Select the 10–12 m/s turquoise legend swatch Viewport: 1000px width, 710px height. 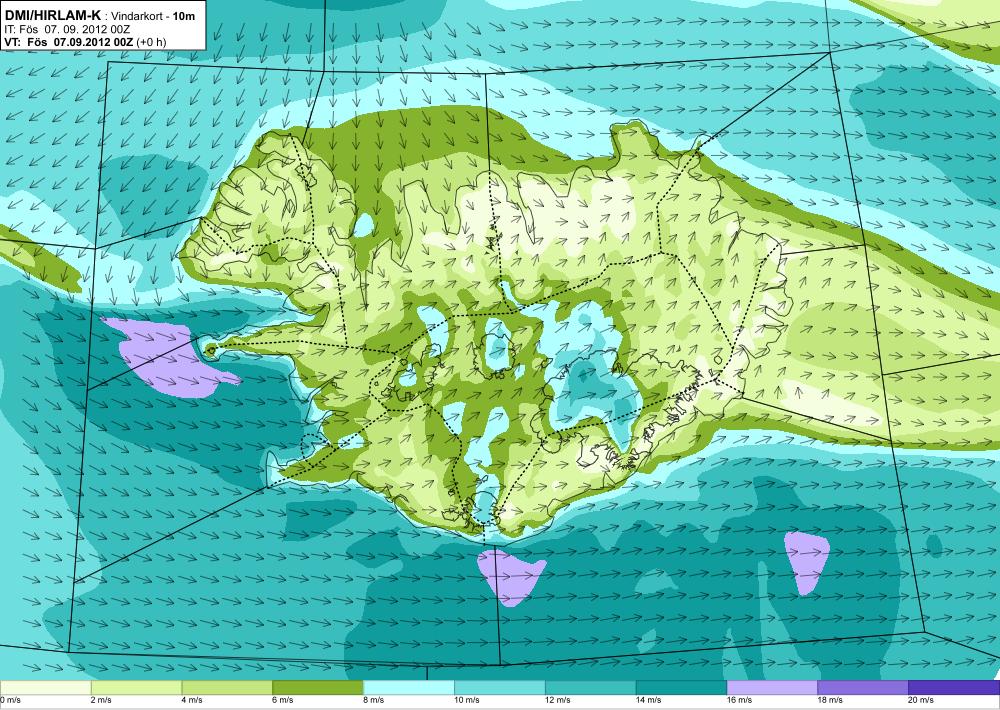tap(500, 687)
